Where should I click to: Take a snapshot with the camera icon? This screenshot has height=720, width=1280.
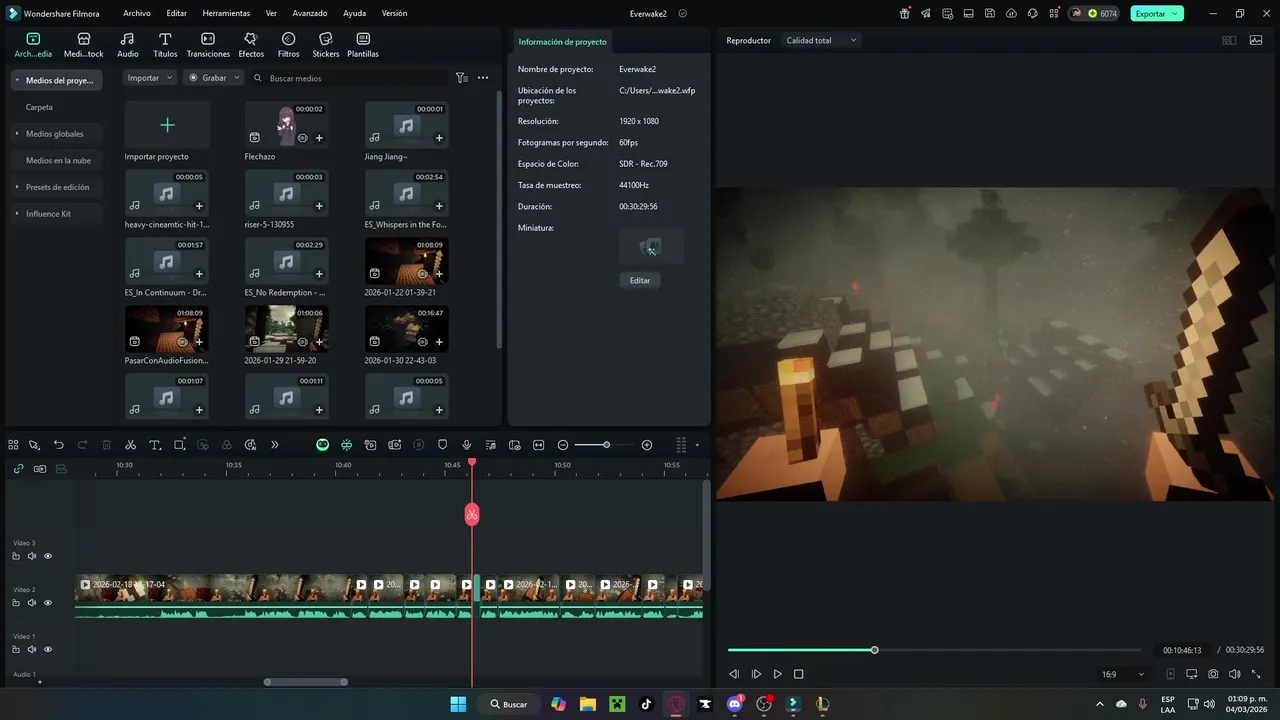pos(1213,674)
